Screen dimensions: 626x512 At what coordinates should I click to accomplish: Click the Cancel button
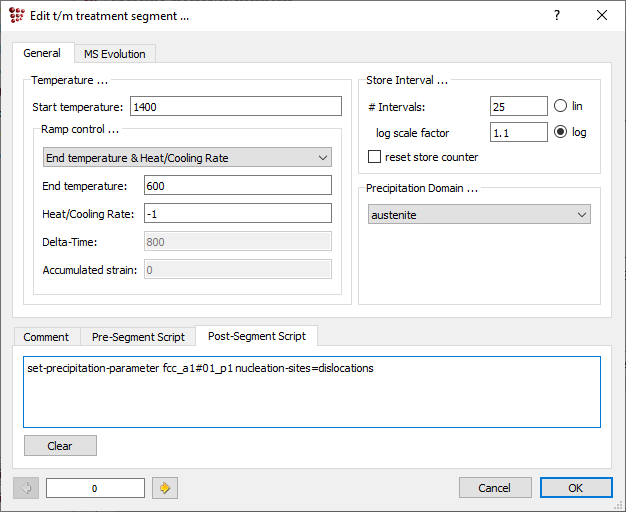pos(495,488)
